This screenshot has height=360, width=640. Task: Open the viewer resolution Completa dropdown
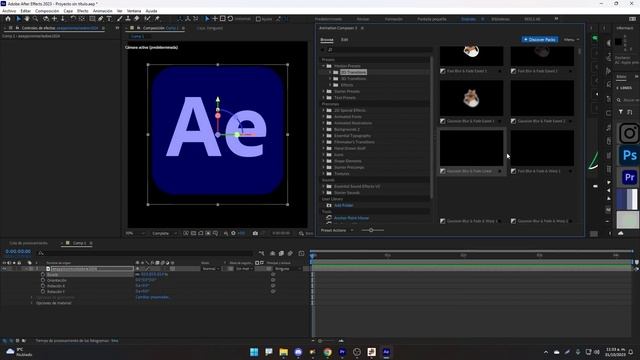pos(164,233)
